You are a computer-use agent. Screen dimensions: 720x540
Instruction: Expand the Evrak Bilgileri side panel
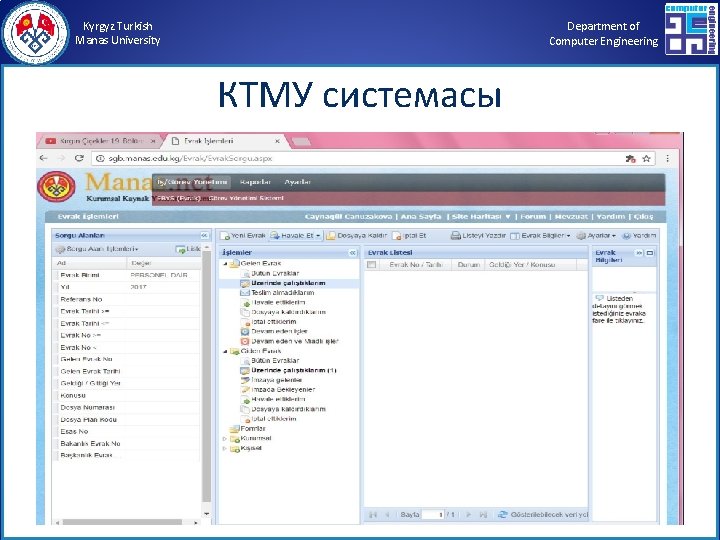pyautogui.click(x=639, y=253)
